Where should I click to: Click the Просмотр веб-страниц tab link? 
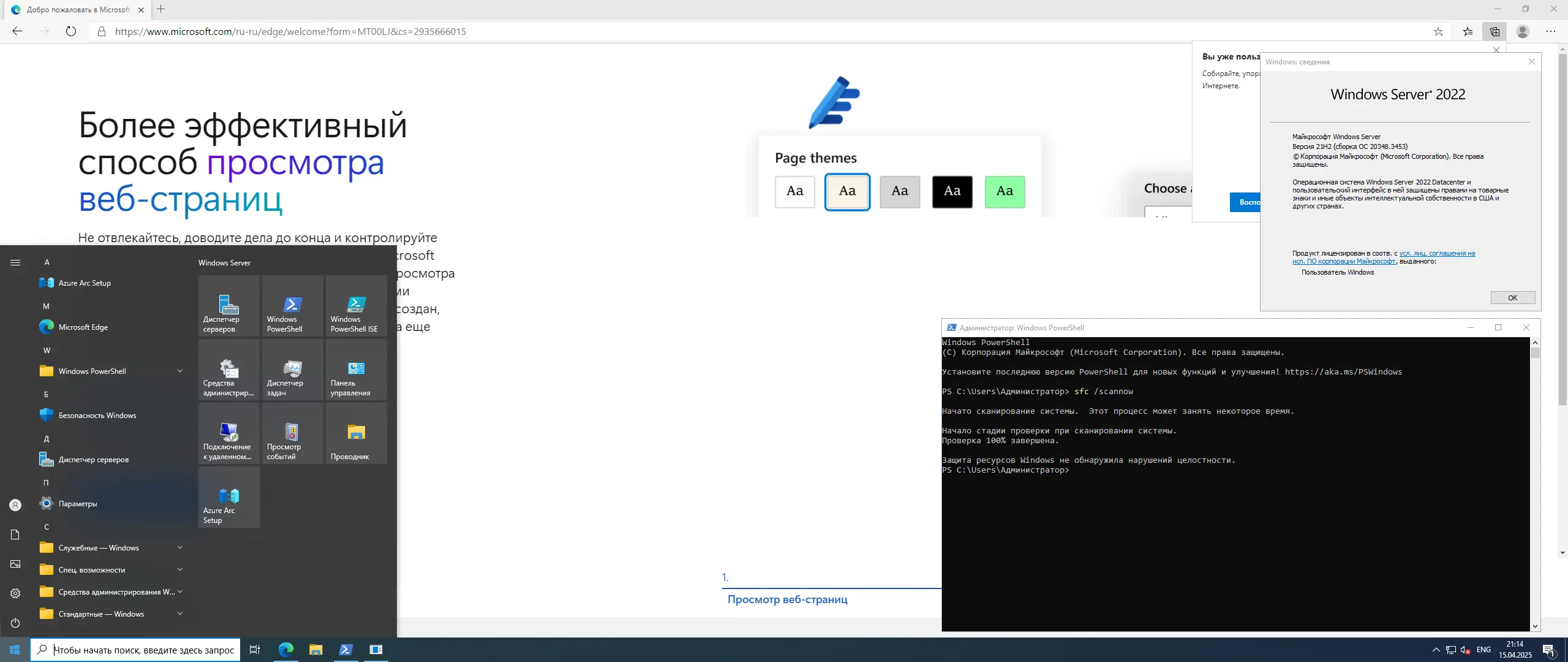(x=787, y=599)
